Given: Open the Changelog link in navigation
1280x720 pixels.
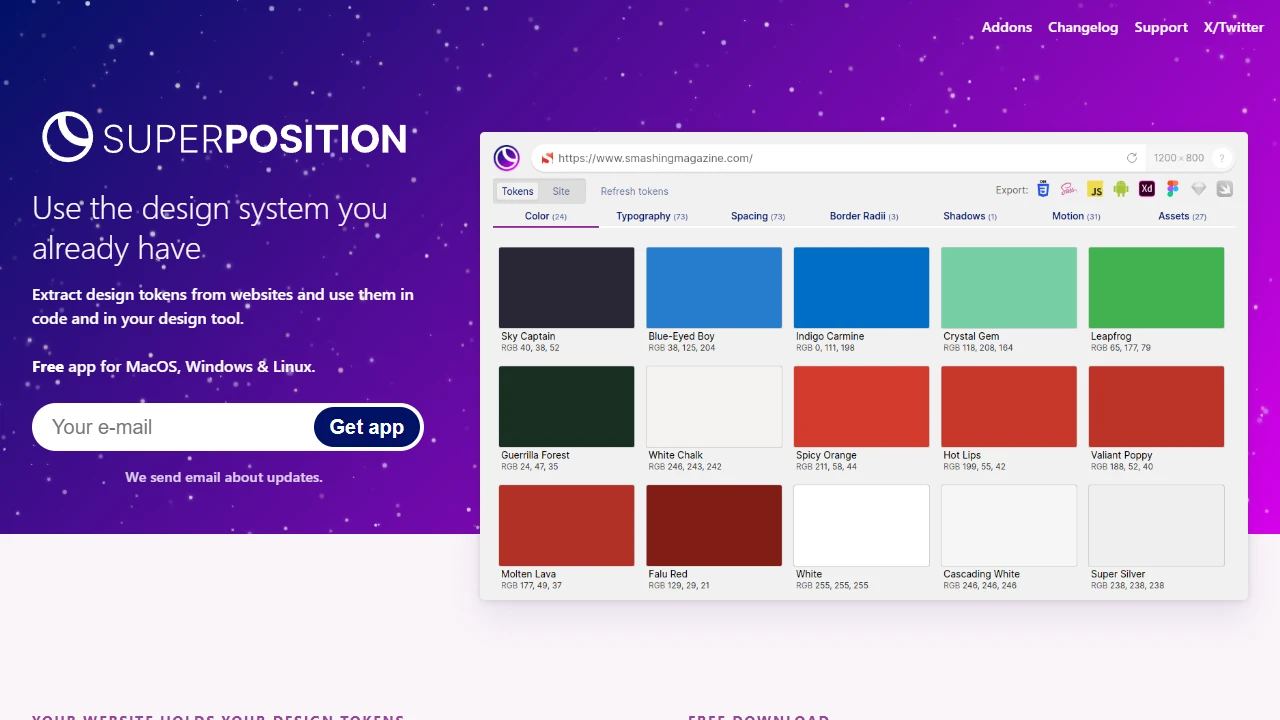Looking at the screenshot, I should [x=1083, y=27].
